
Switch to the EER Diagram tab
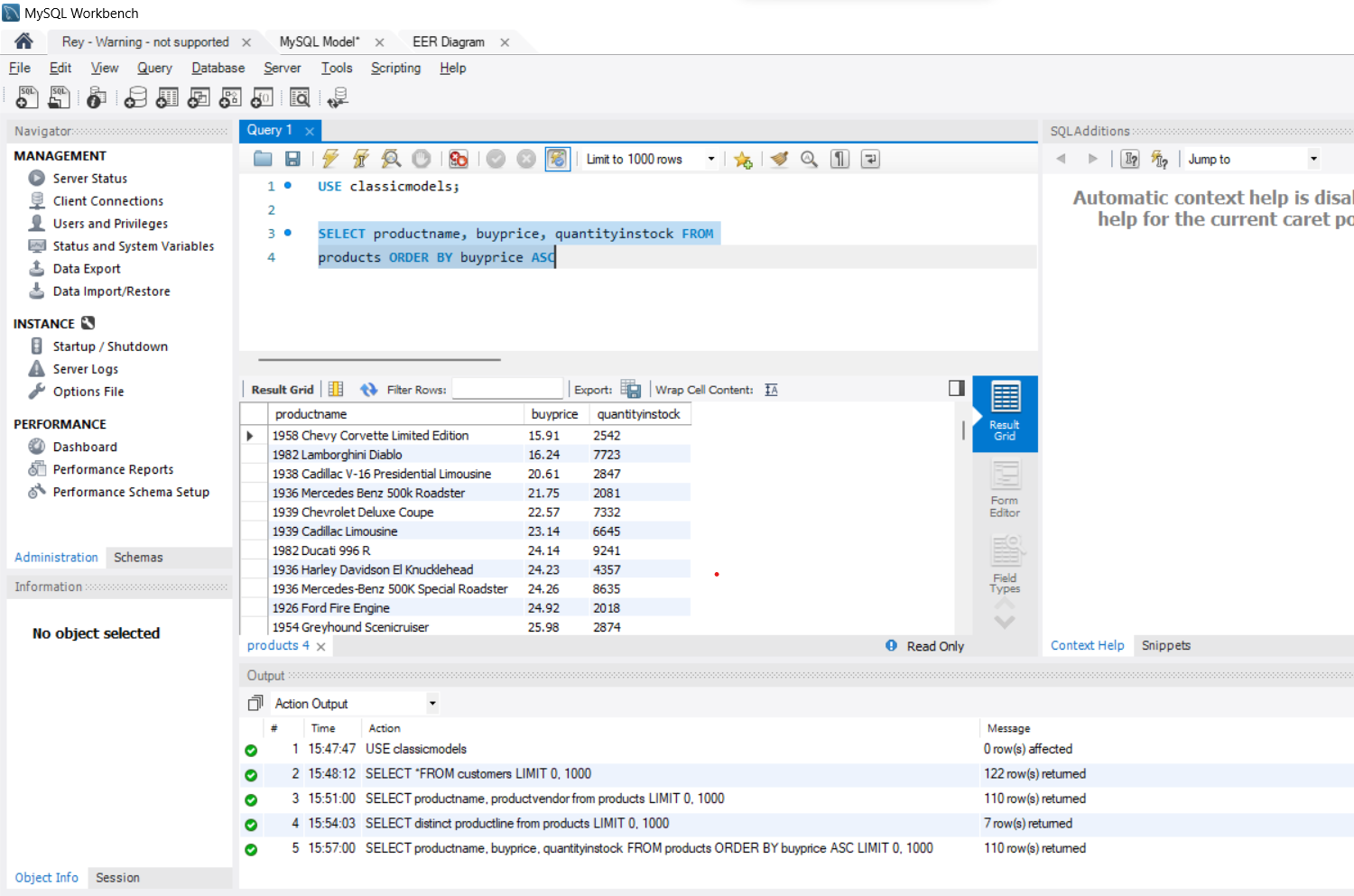point(449,42)
